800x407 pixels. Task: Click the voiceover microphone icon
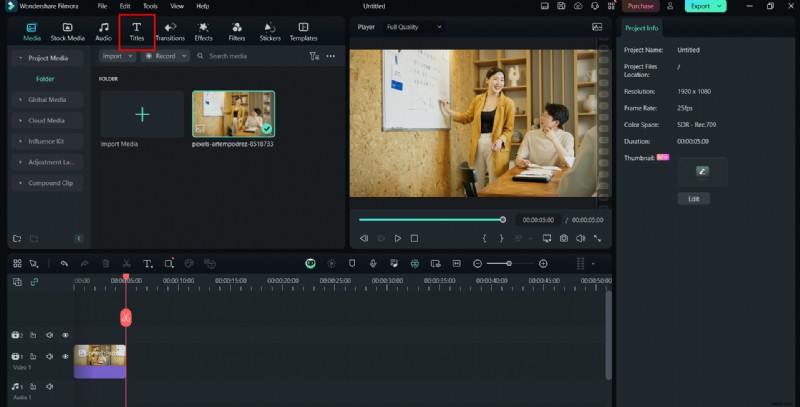pos(372,263)
